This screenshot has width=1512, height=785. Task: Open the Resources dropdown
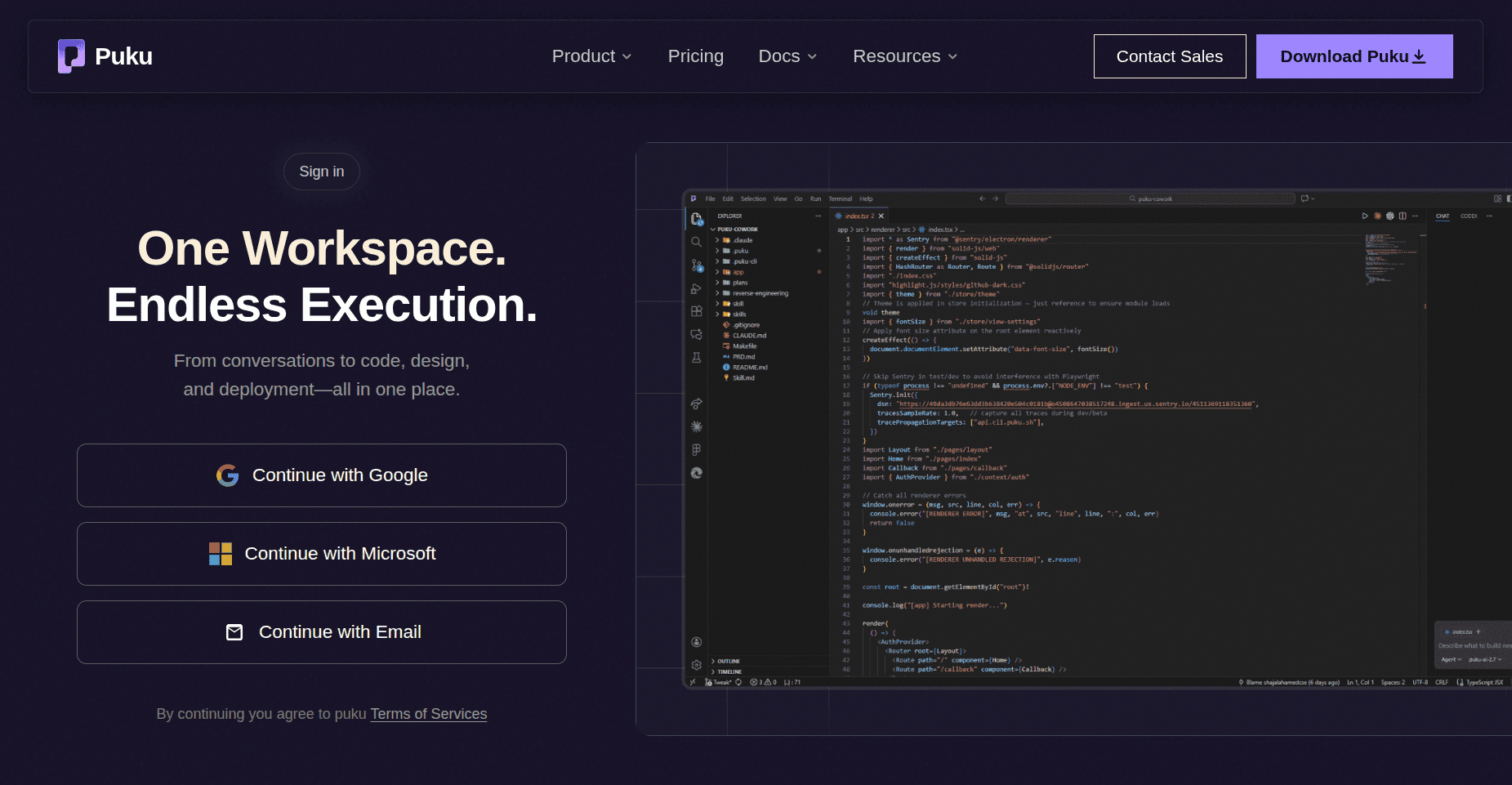[x=905, y=56]
